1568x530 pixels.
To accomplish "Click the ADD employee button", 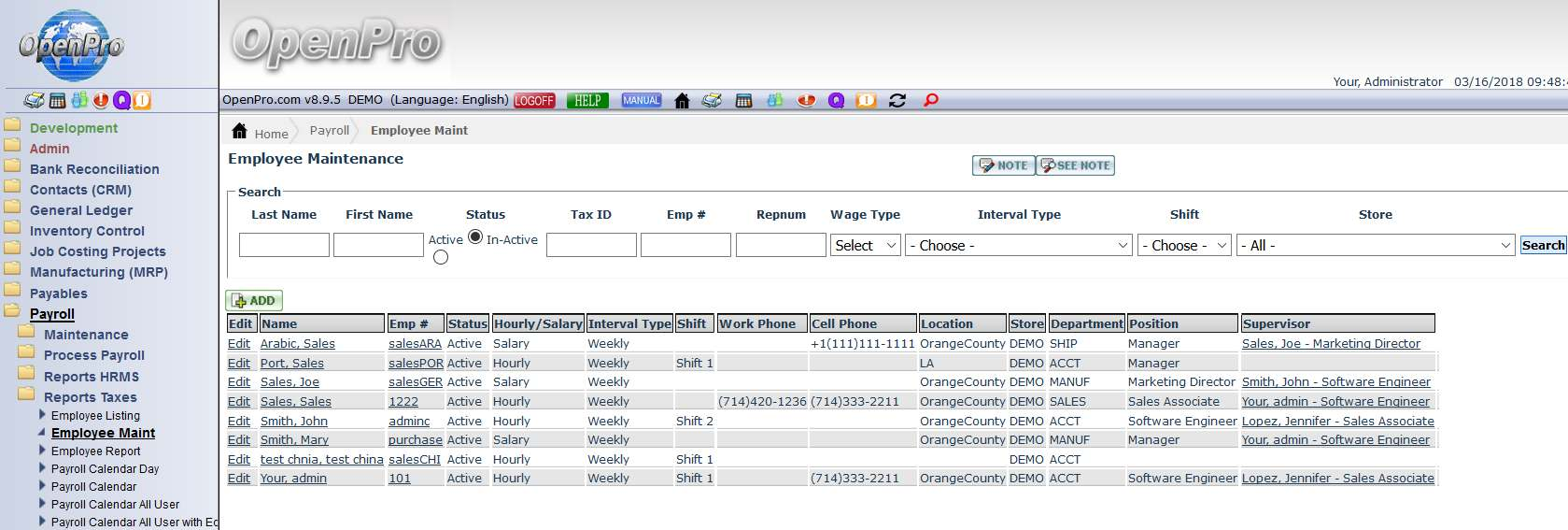I will (x=254, y=301).
